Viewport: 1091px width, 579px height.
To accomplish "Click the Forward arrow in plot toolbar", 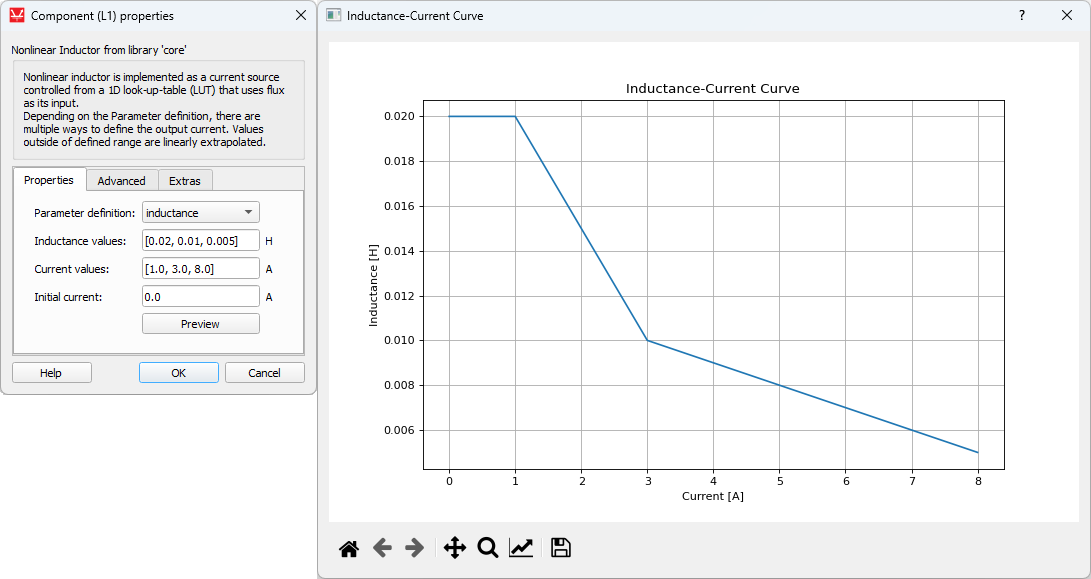I will tap(415, 548).
